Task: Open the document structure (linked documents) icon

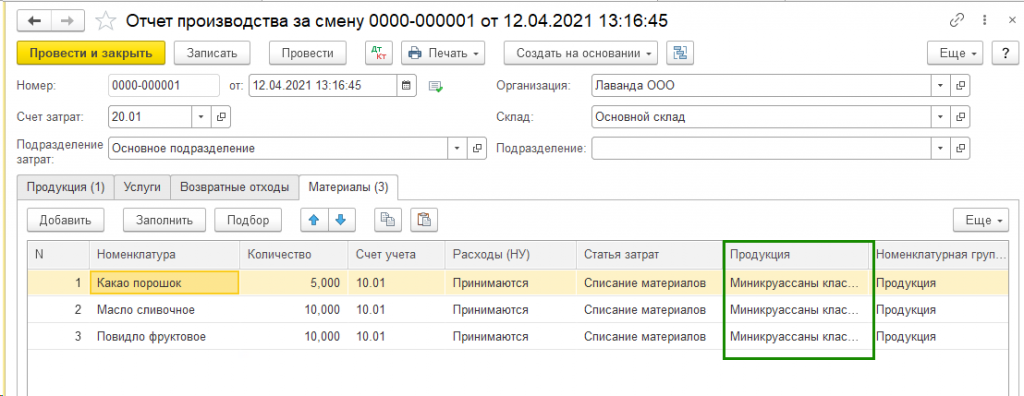Action: (x=680, y=53)
